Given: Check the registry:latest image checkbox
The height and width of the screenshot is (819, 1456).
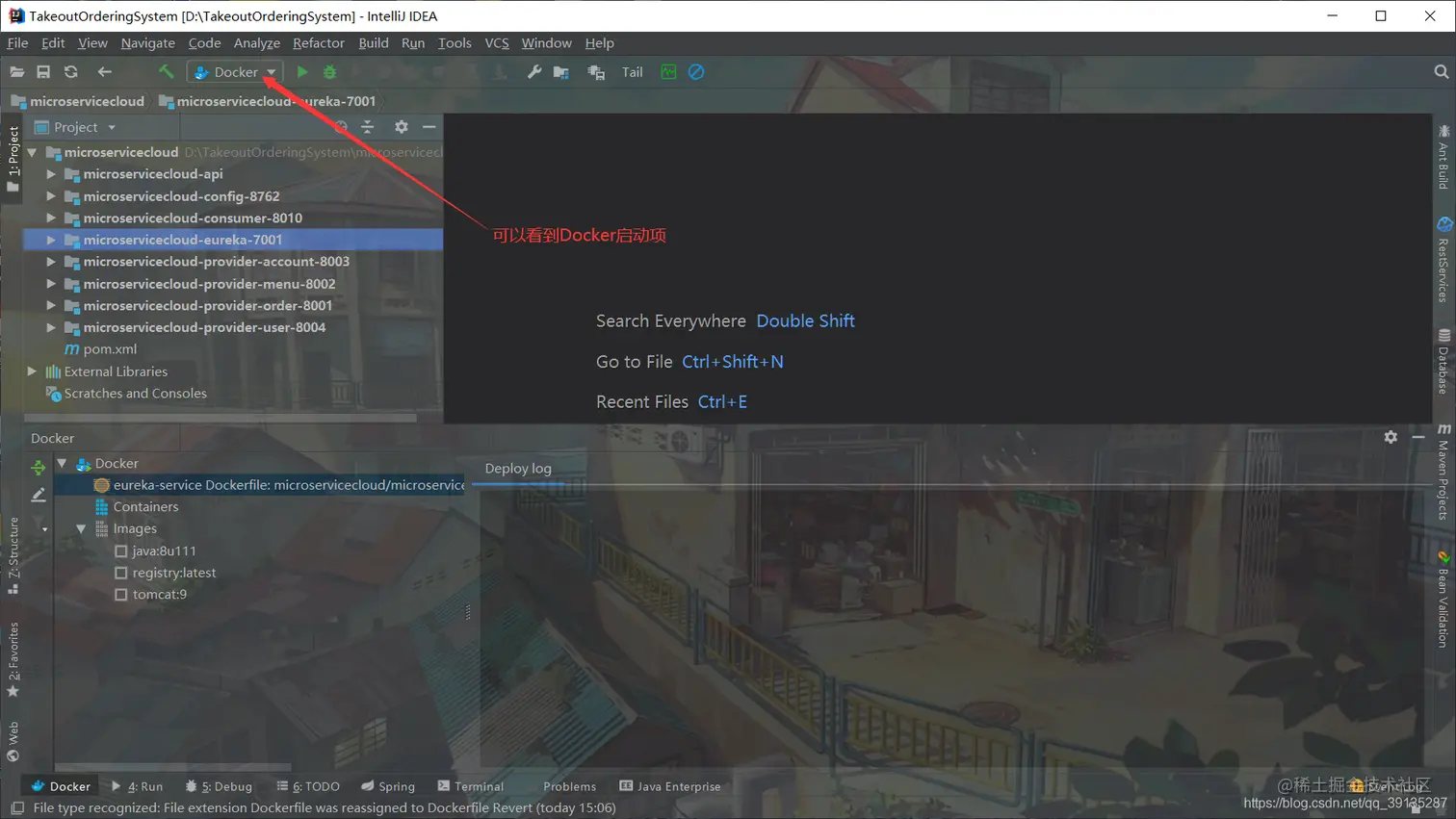Looking at the screenshot, I should click(120, 573).
